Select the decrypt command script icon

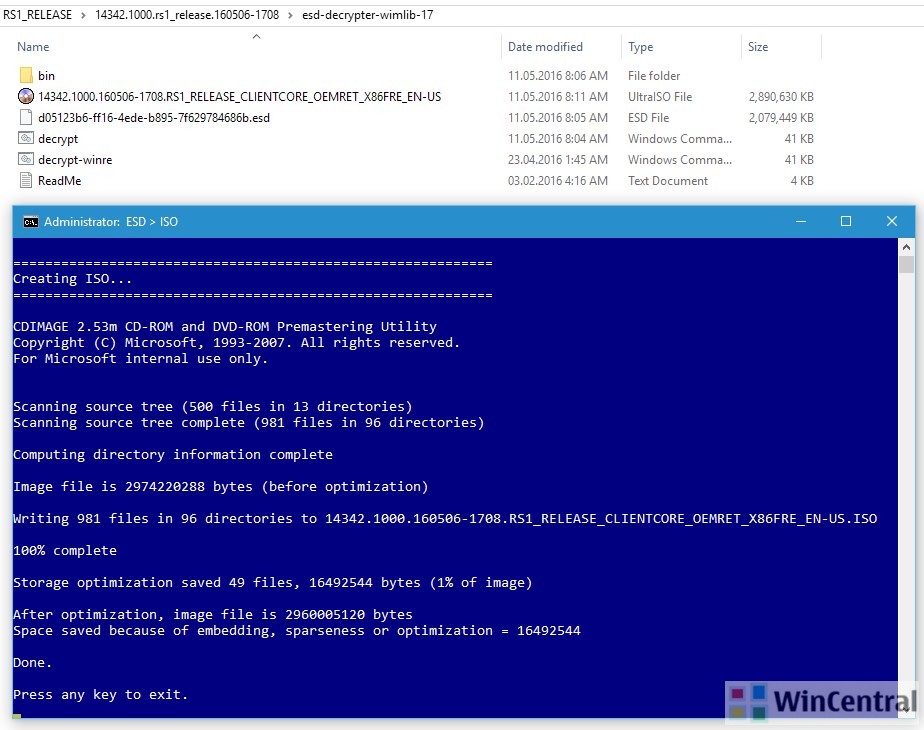coord(26,138)
